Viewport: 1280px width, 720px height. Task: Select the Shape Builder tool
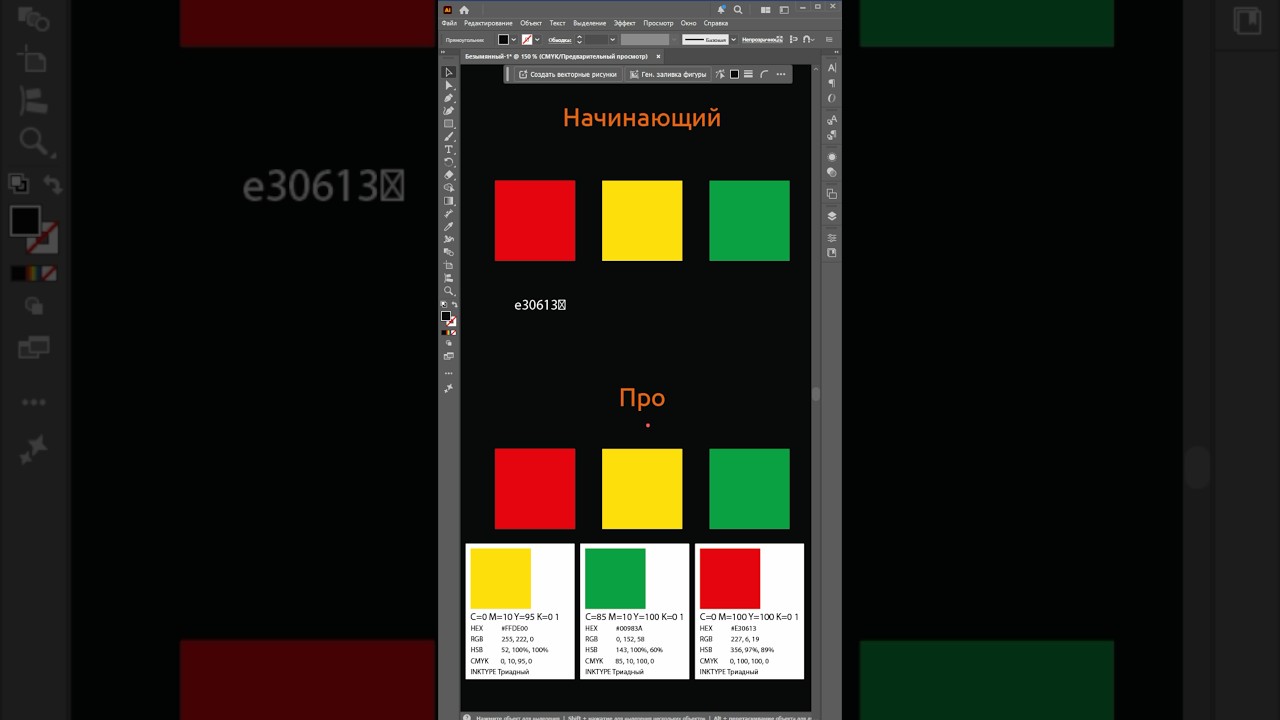[448, 187]
